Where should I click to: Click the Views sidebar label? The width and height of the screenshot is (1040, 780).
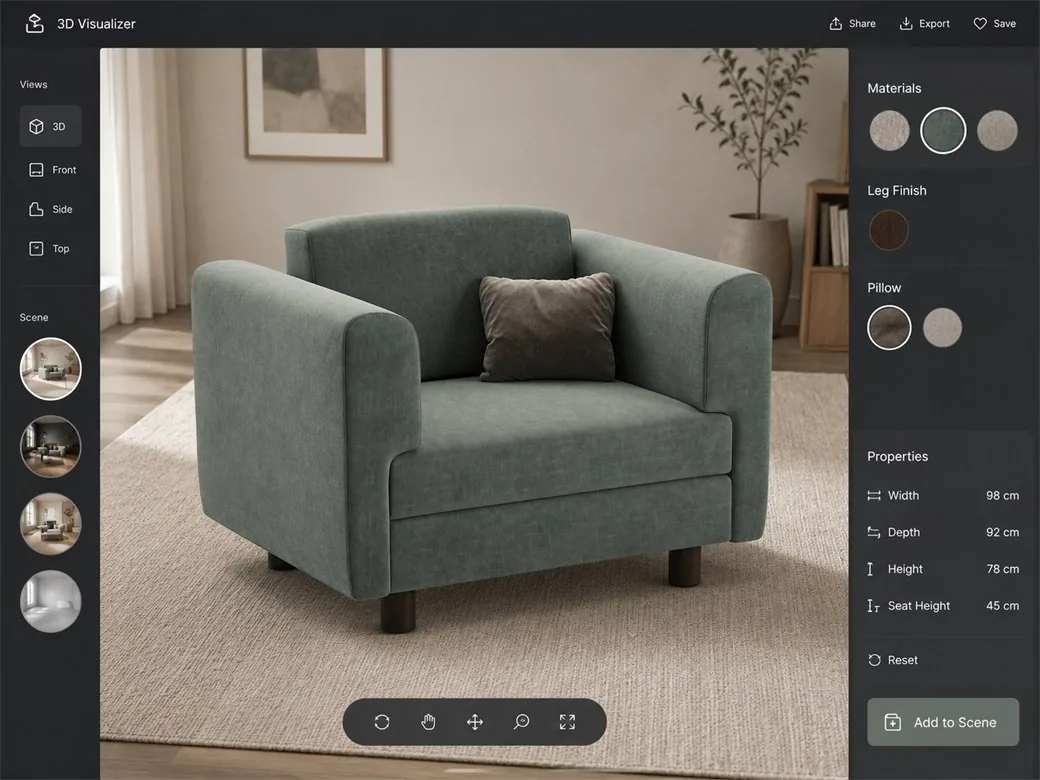tap(33, 84)
